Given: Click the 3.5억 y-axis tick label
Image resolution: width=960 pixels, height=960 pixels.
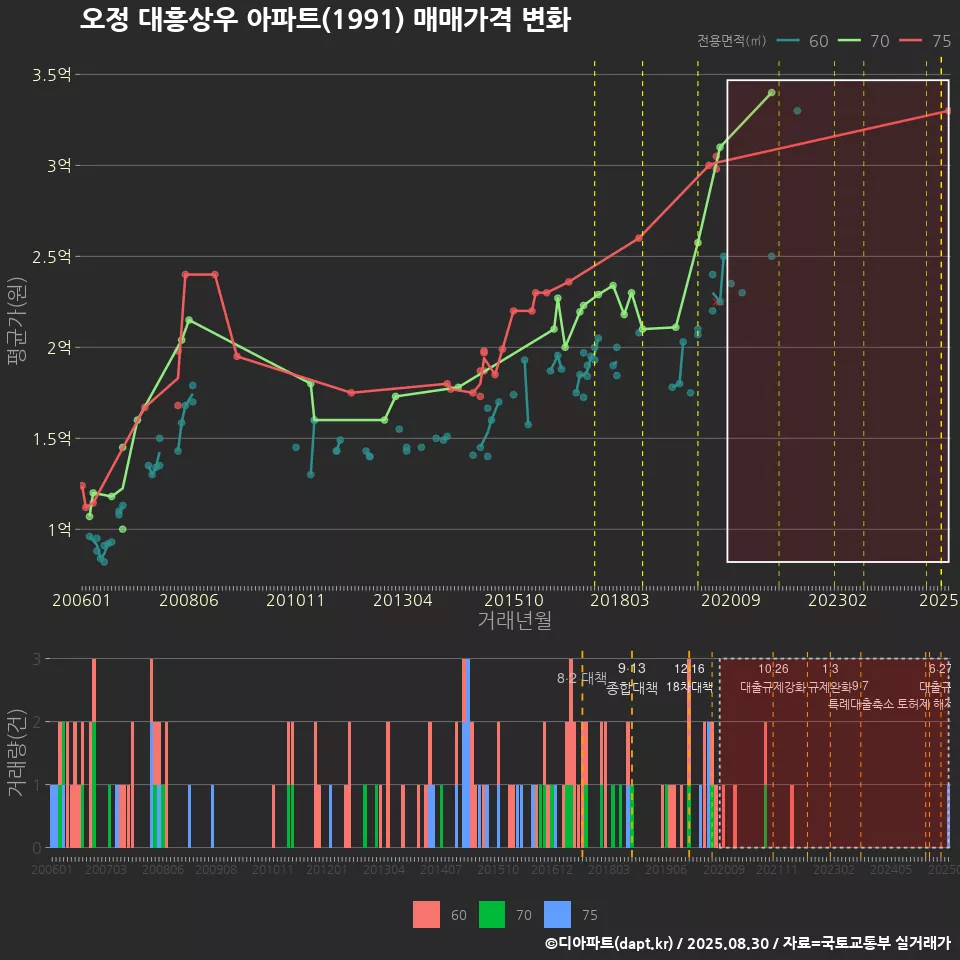Looking at the screenshot, I should pyautogui.click(x=51, y=75).
